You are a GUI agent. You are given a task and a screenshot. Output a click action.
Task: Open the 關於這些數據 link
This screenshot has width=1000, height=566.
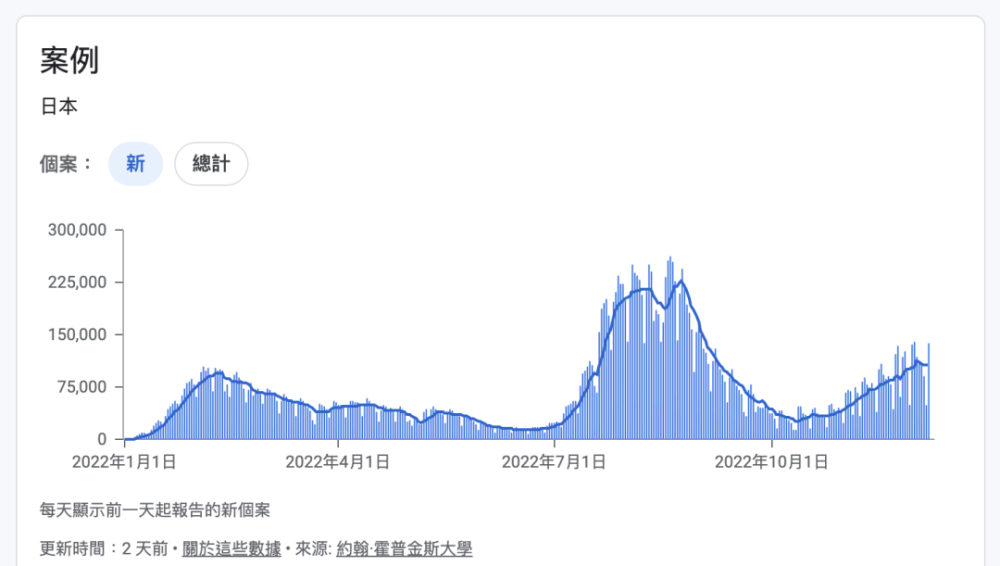[231, 548]
